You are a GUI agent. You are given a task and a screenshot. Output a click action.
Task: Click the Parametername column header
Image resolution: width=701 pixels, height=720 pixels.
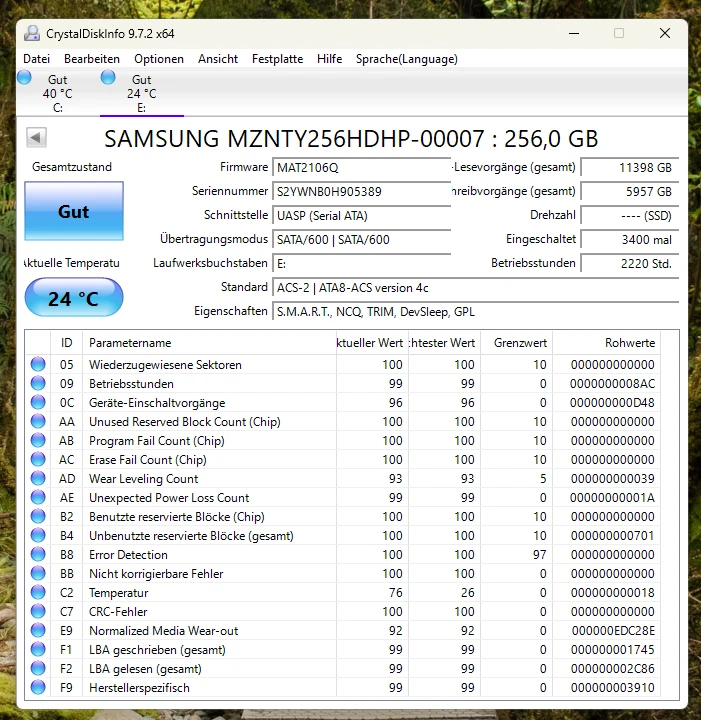[x=209, y=343]
